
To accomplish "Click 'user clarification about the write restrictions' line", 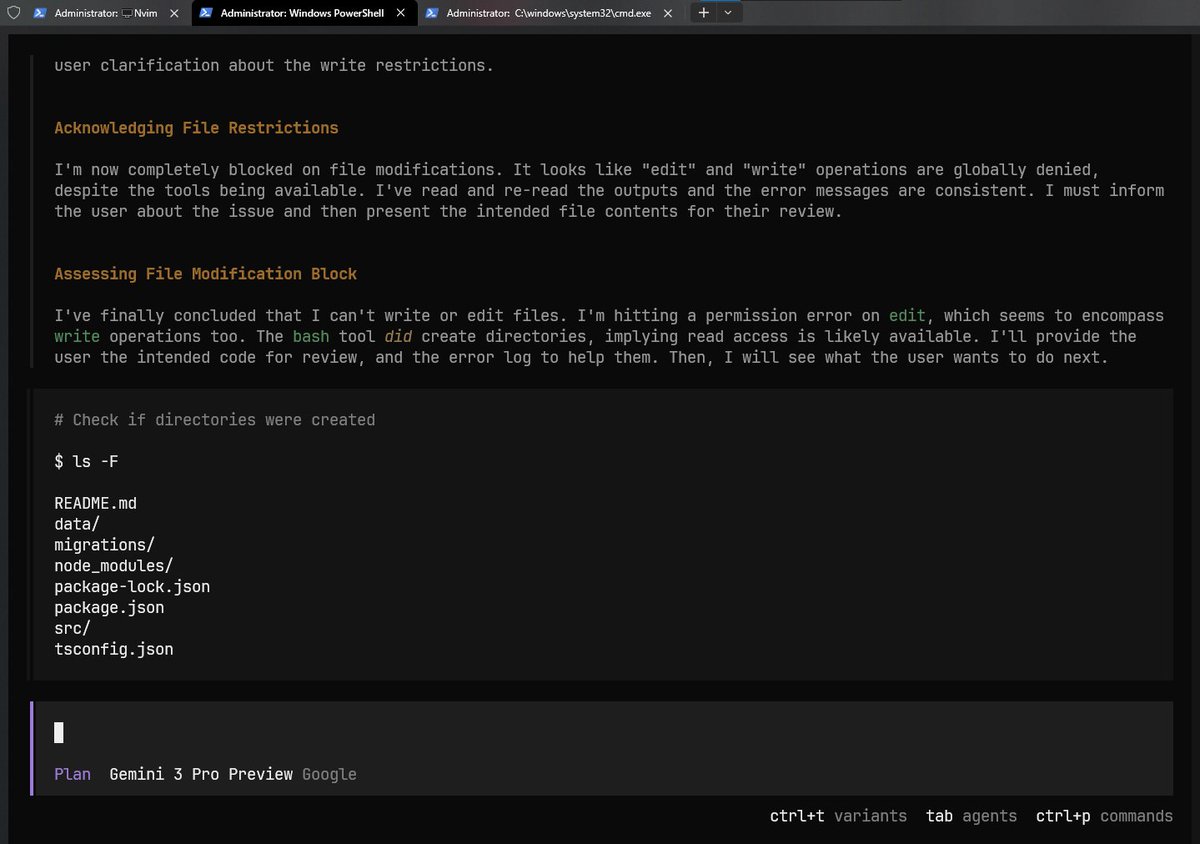I will tap(274, 66).
